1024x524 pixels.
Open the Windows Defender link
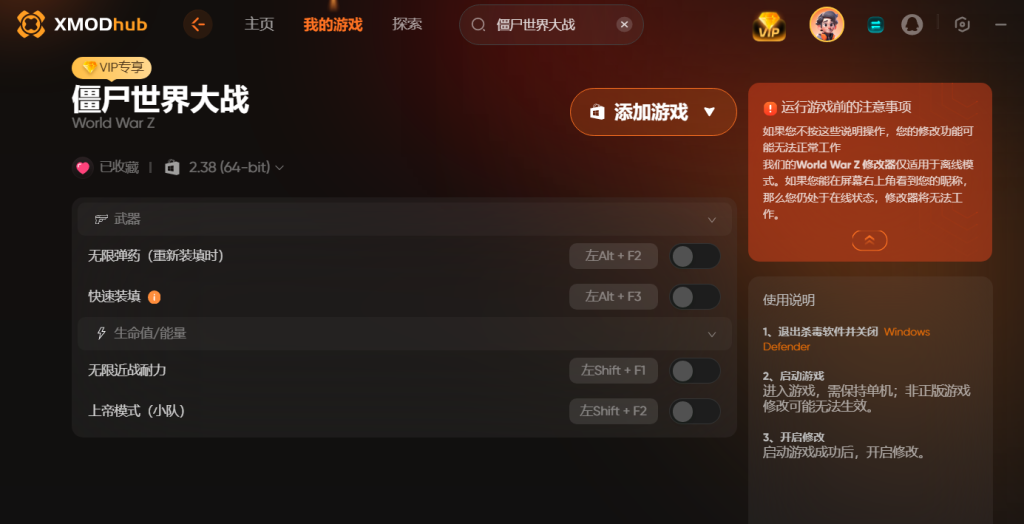tap(846, 339)
